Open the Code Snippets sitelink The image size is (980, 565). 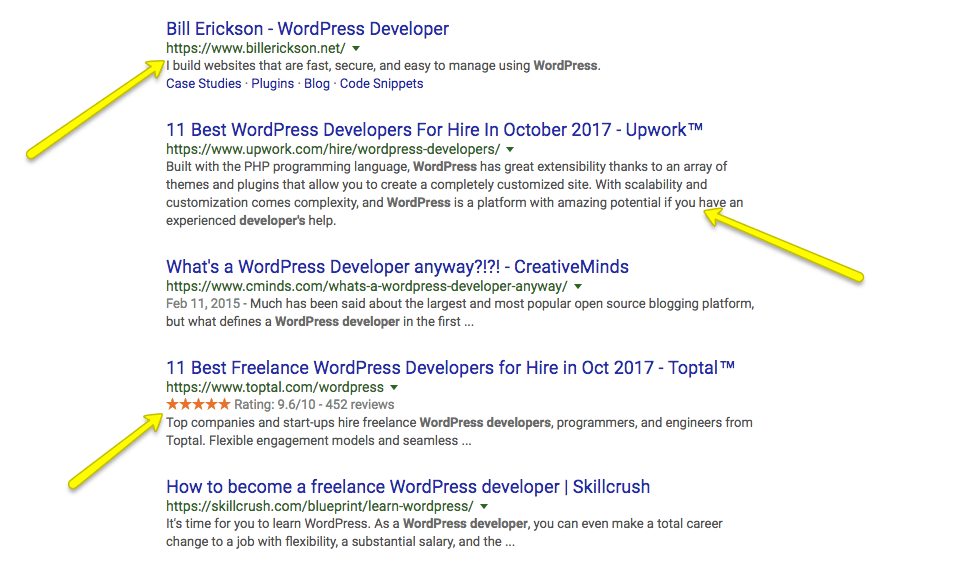[x=381, y=83]
